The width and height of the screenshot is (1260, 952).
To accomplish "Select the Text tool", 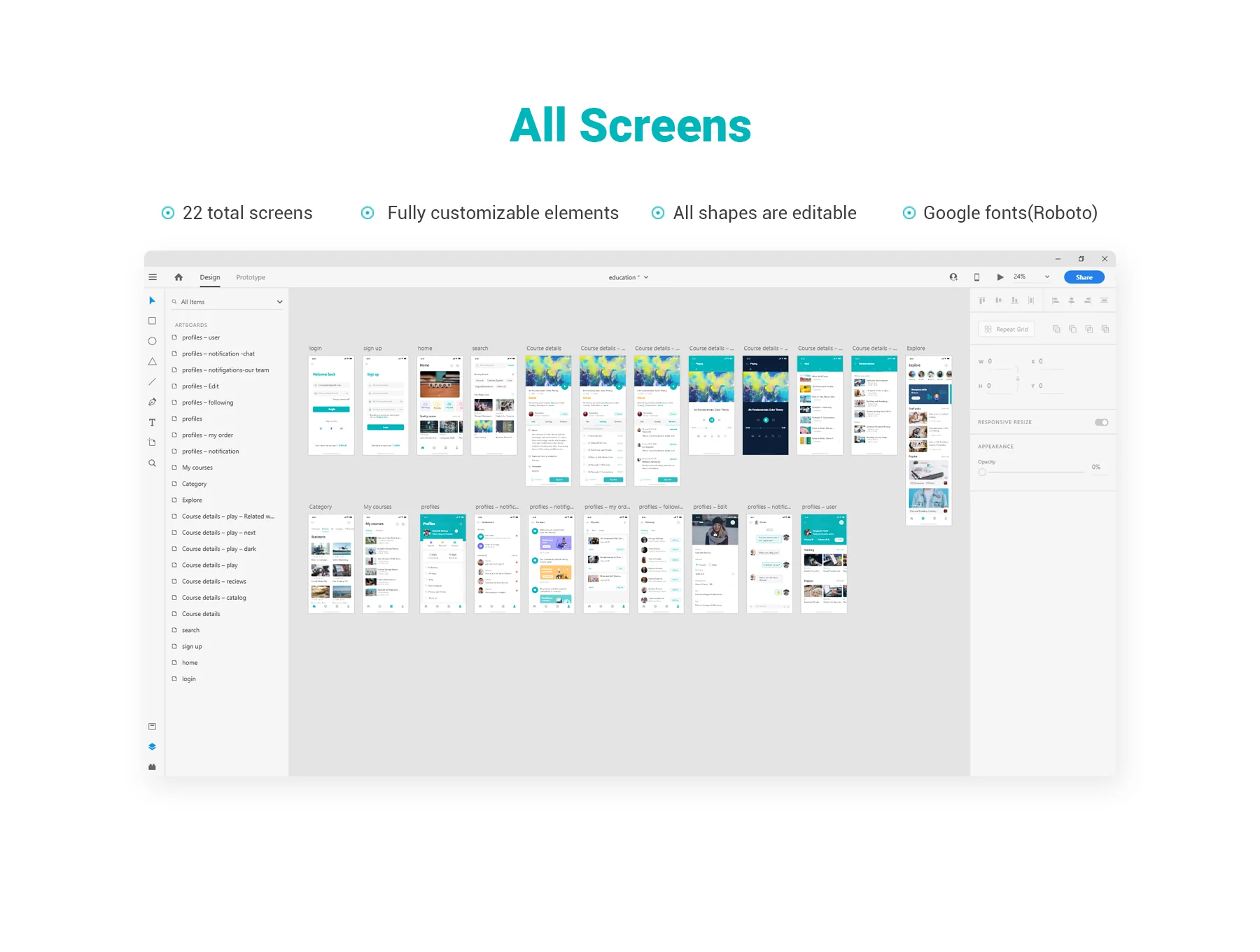I will pos(152,422).
